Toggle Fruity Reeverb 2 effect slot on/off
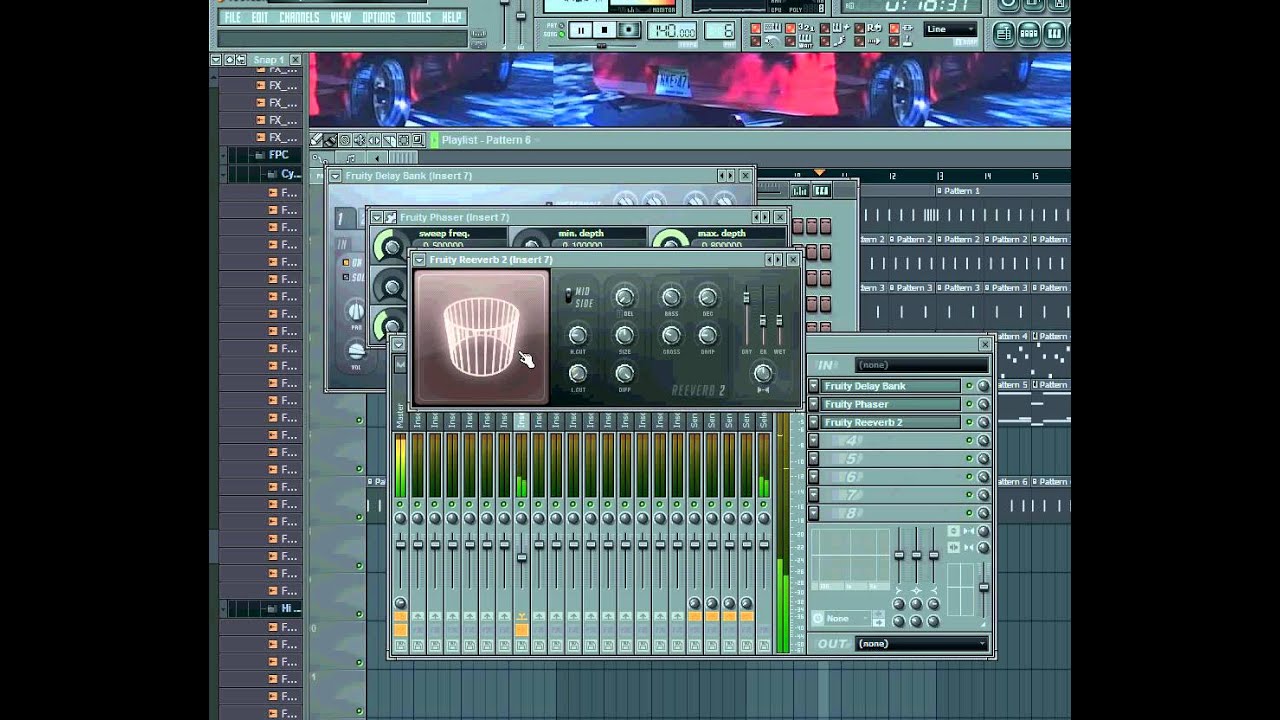 click(x=969, y=422)
